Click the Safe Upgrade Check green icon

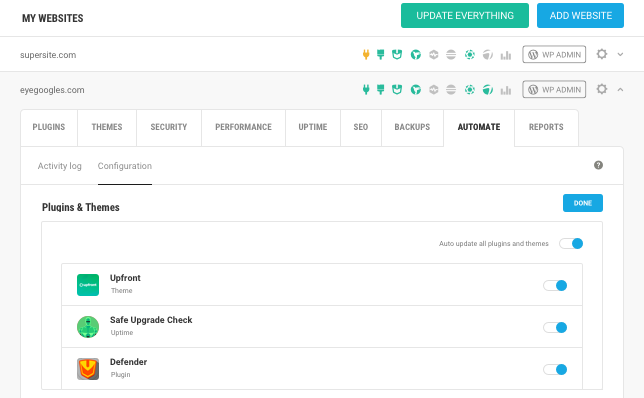pyautogui.click(x=88, y=327)
